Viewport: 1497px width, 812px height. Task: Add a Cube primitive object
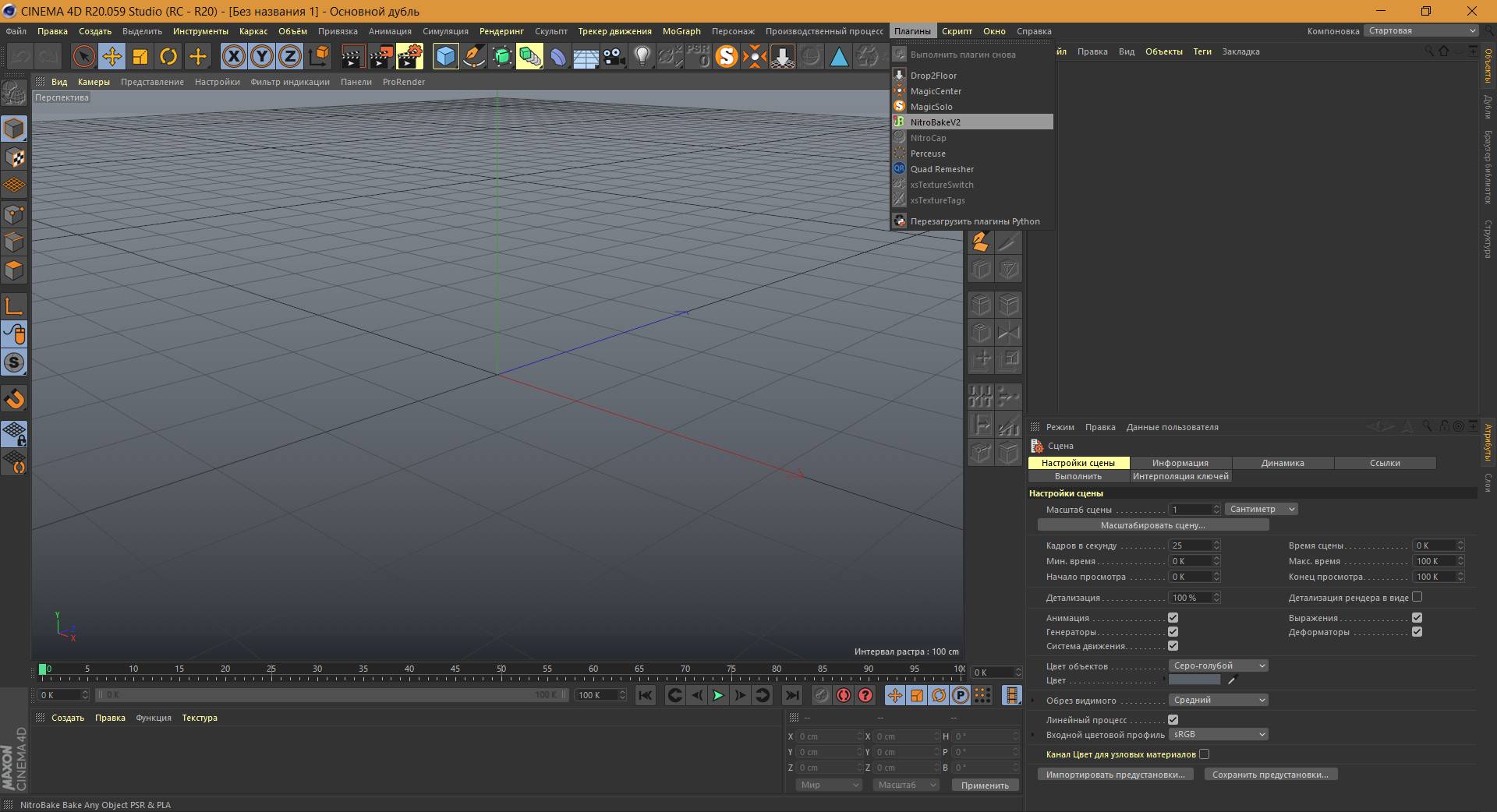[x=445, y=56]
